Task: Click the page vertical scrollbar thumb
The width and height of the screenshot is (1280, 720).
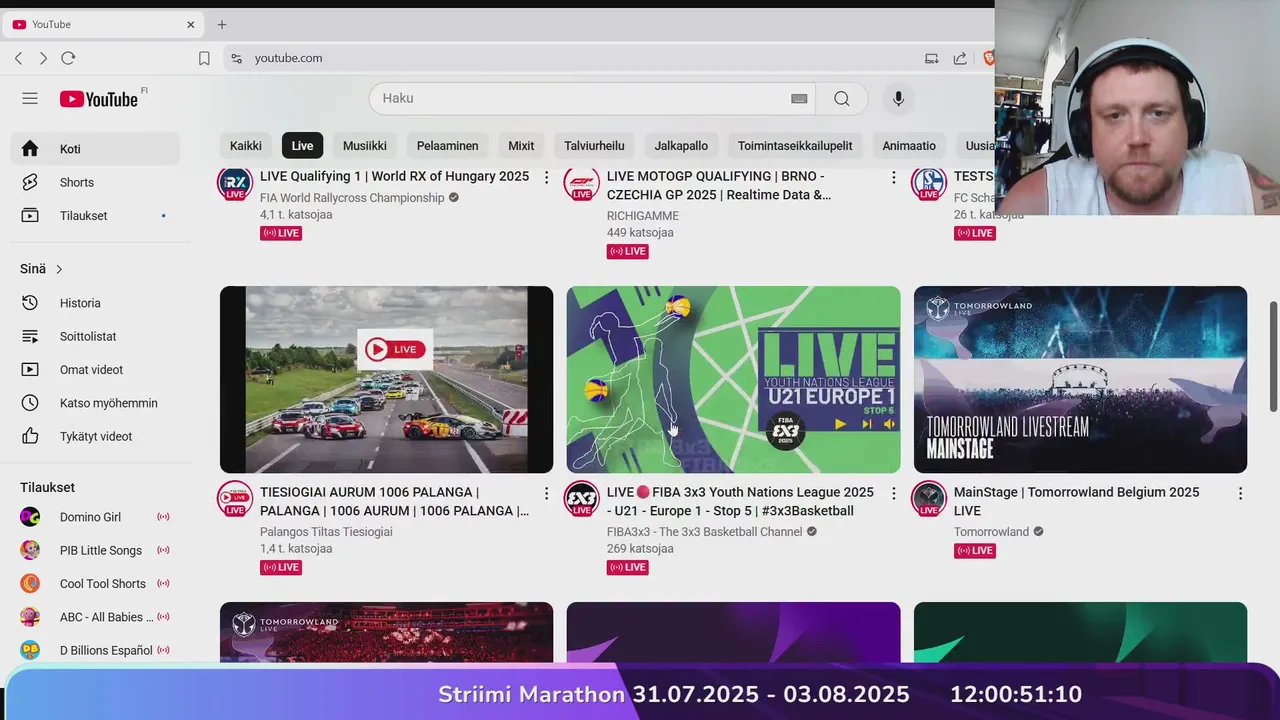Action: pos(1274,355)
